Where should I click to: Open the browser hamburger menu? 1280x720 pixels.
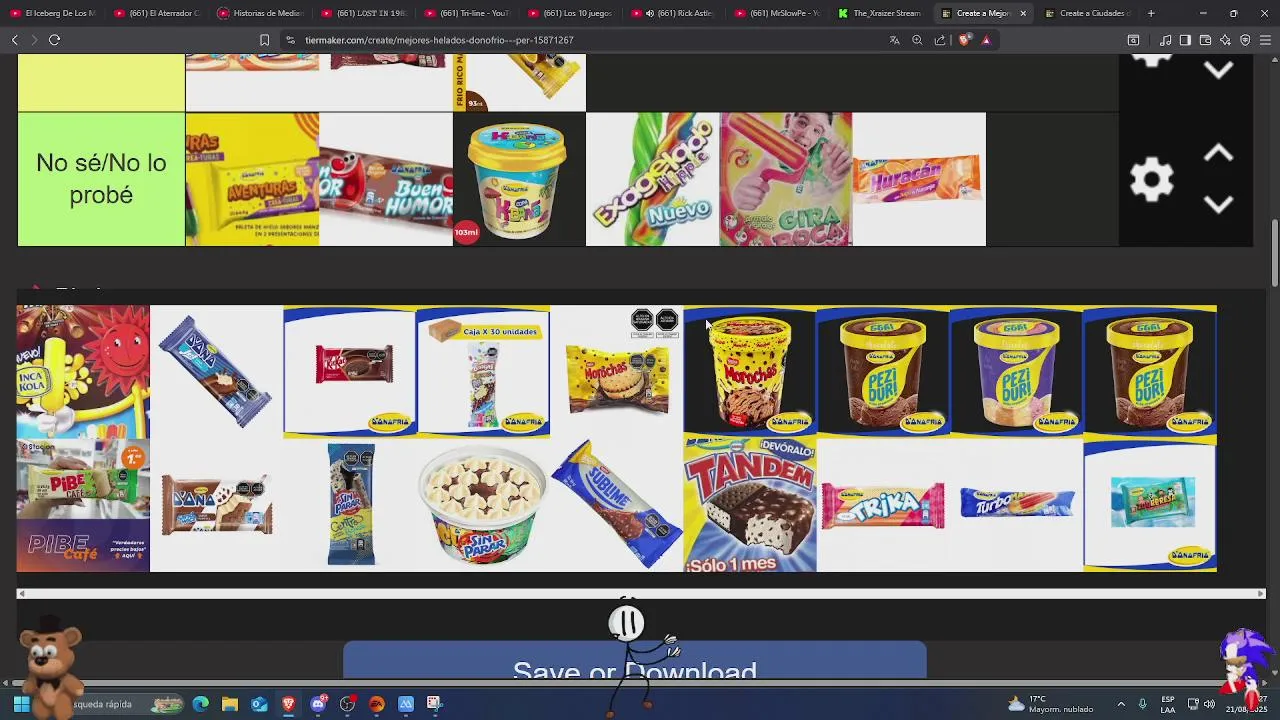(x=1265, y=40)
